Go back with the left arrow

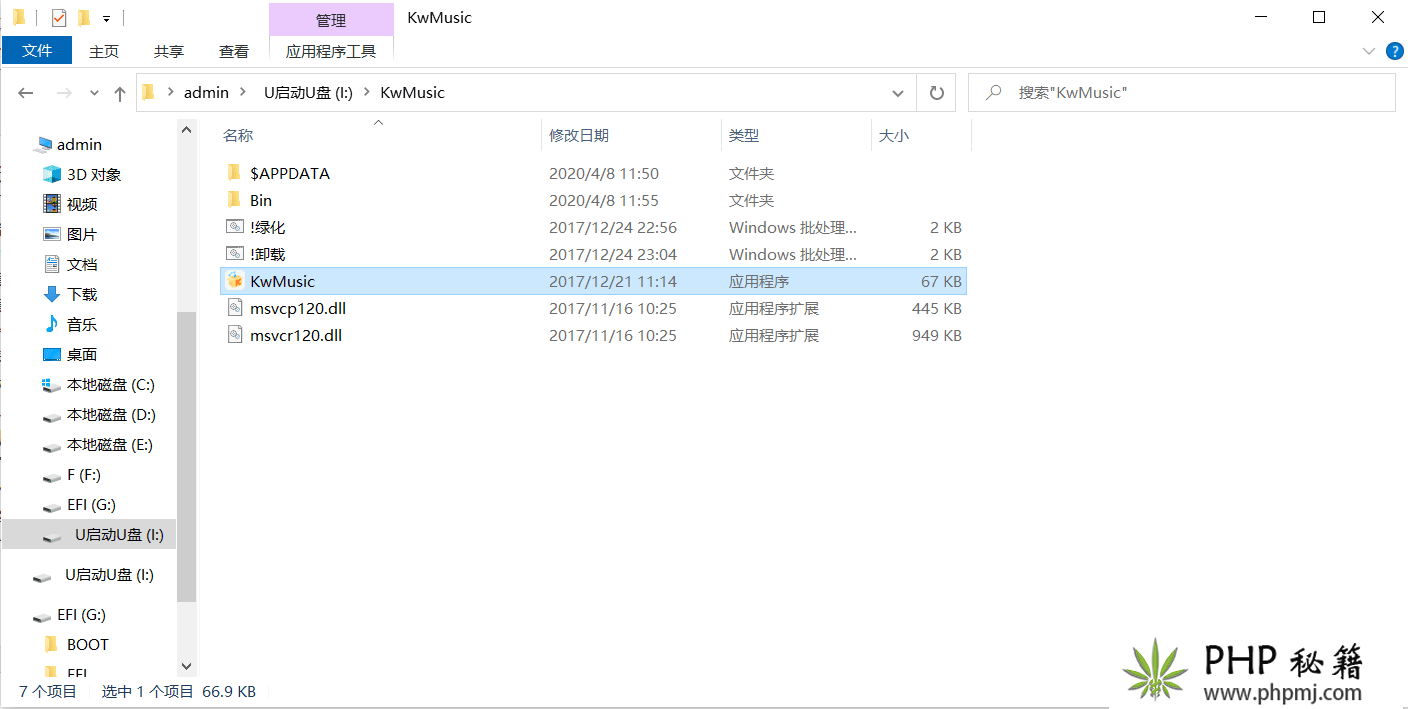pos(26,93)
